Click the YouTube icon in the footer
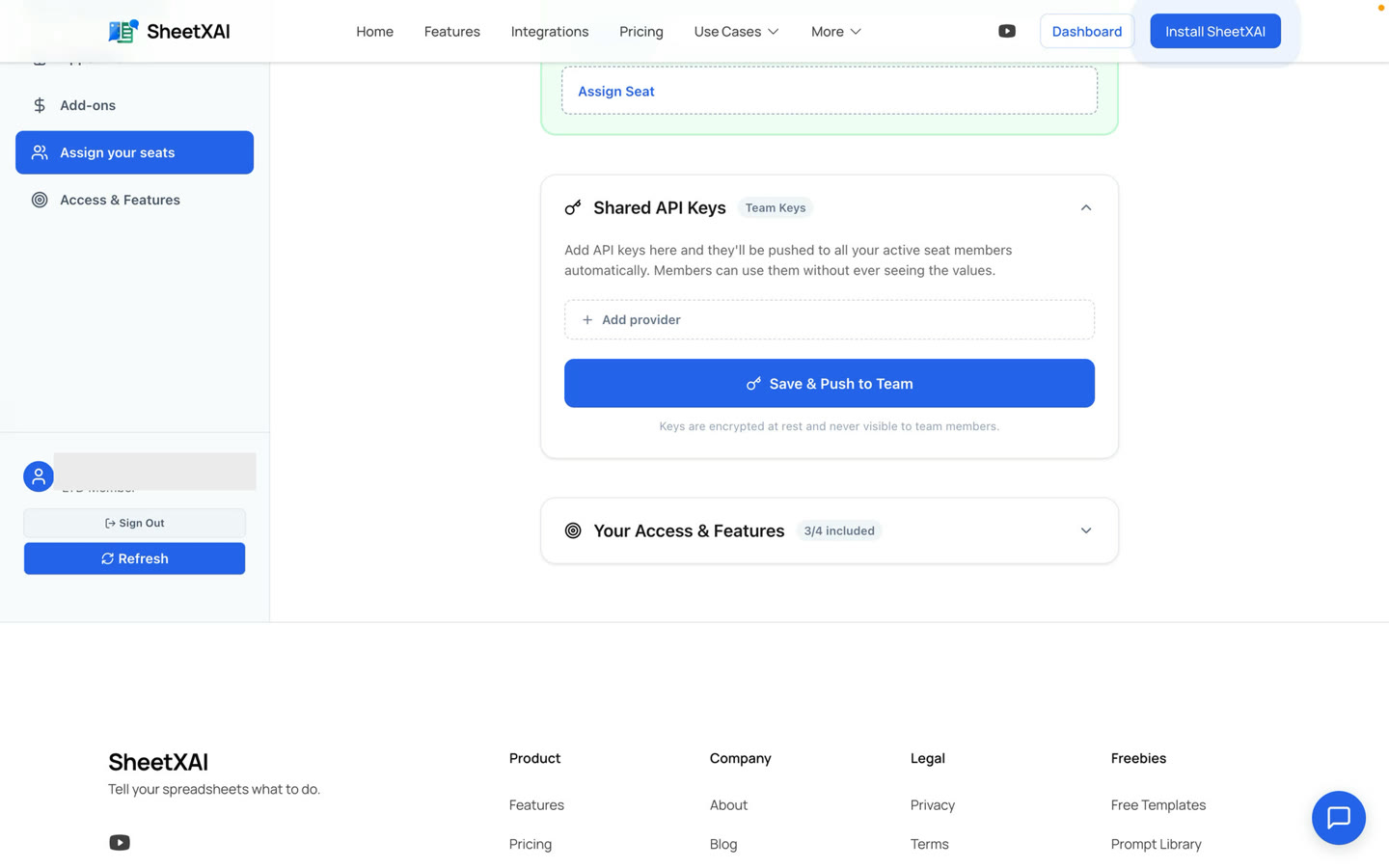Screen dimensions: 1389x868 [x=120, y=842]
